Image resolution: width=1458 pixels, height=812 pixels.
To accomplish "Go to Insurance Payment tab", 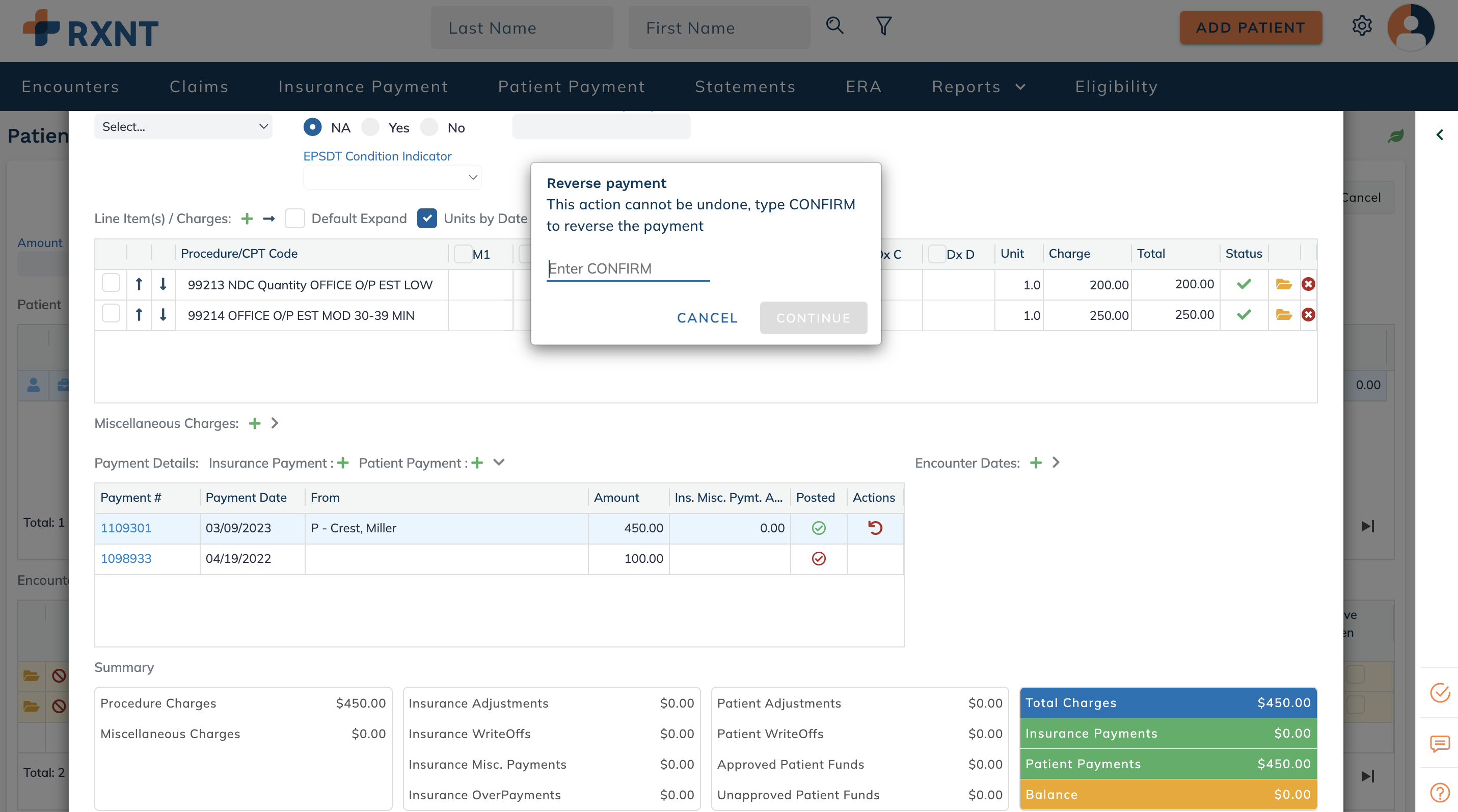I will pyautogui.click(x=363, y=87).
